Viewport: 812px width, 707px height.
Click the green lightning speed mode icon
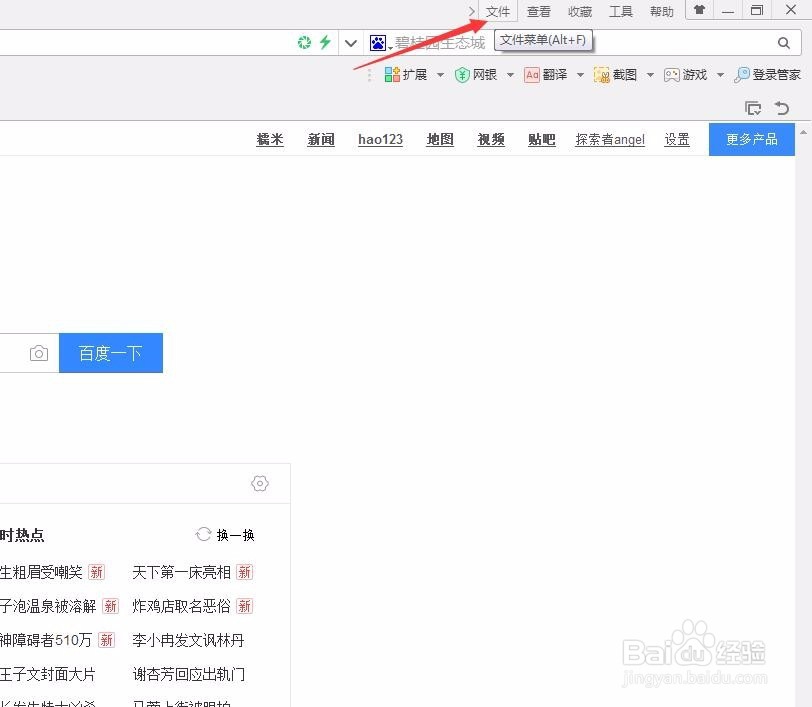[325, 42]
